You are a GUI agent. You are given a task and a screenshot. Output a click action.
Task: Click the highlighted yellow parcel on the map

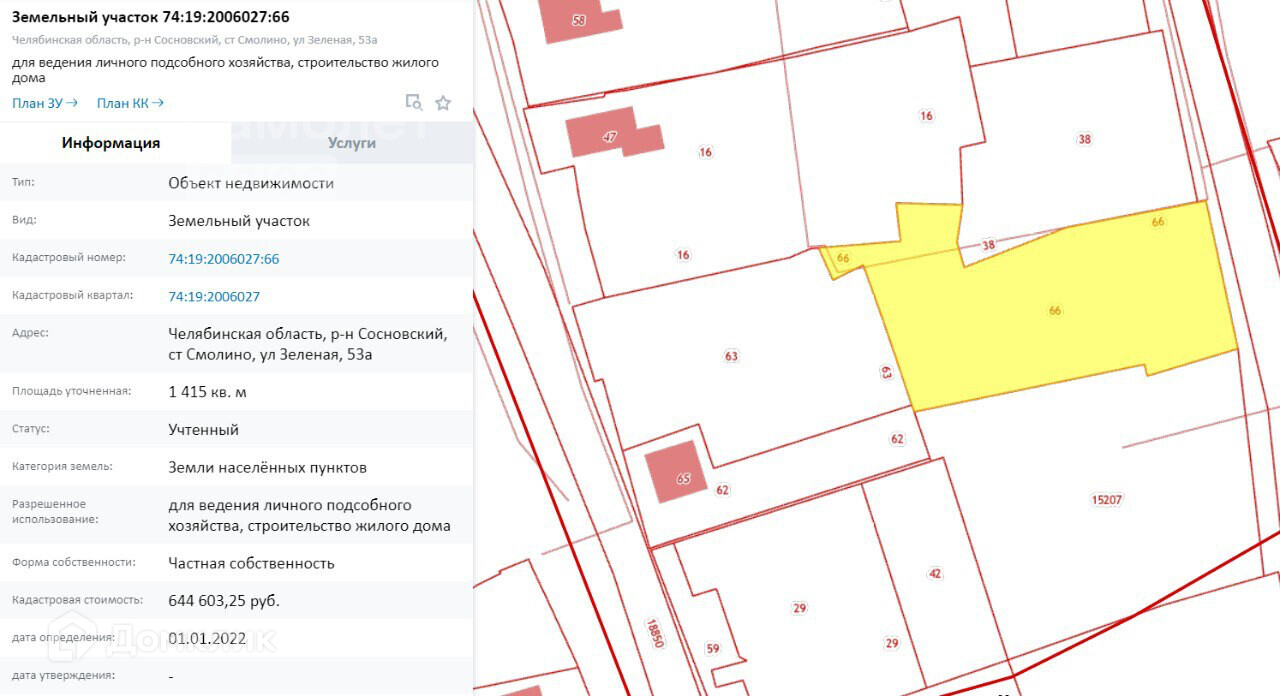click(x=1054, y=311)
